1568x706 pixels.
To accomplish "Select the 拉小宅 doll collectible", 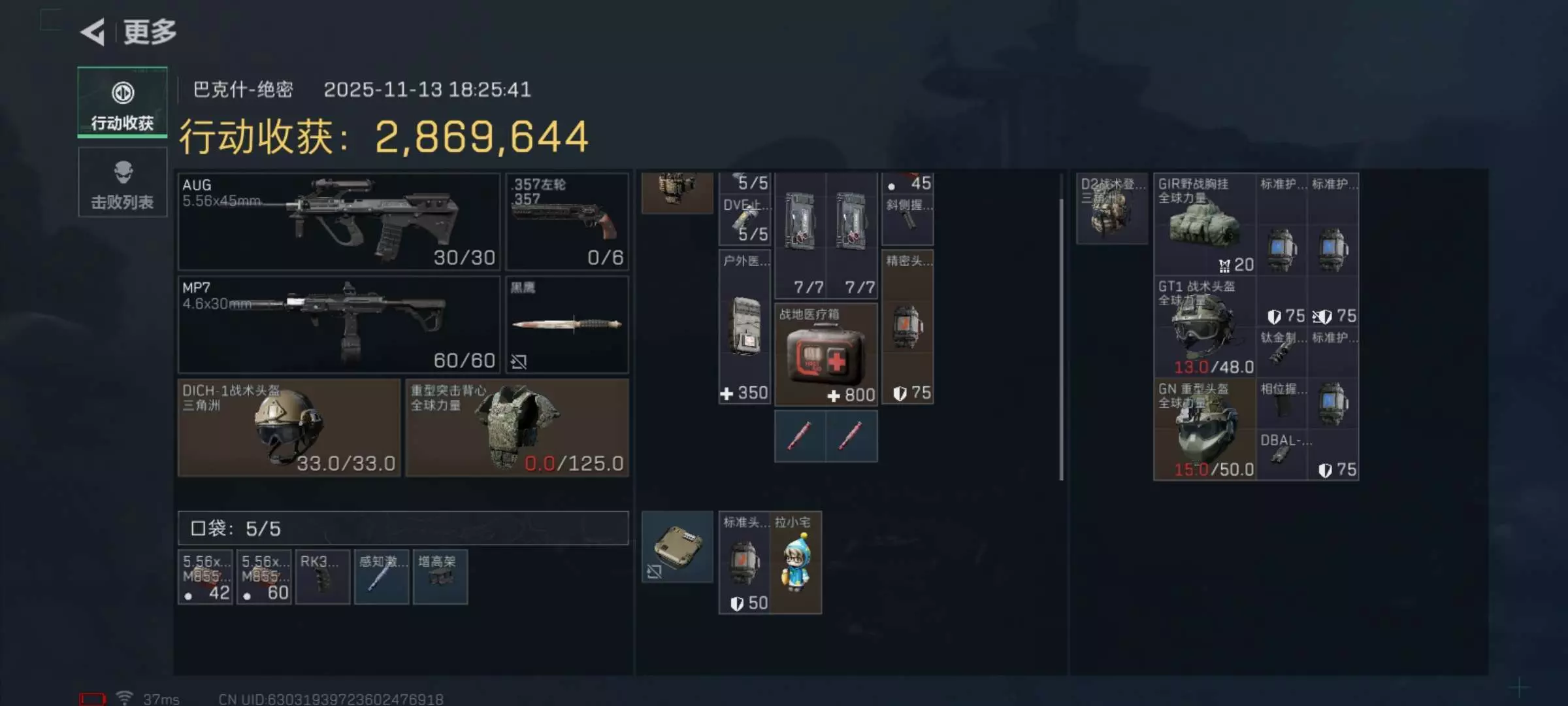I will [796, 563].
